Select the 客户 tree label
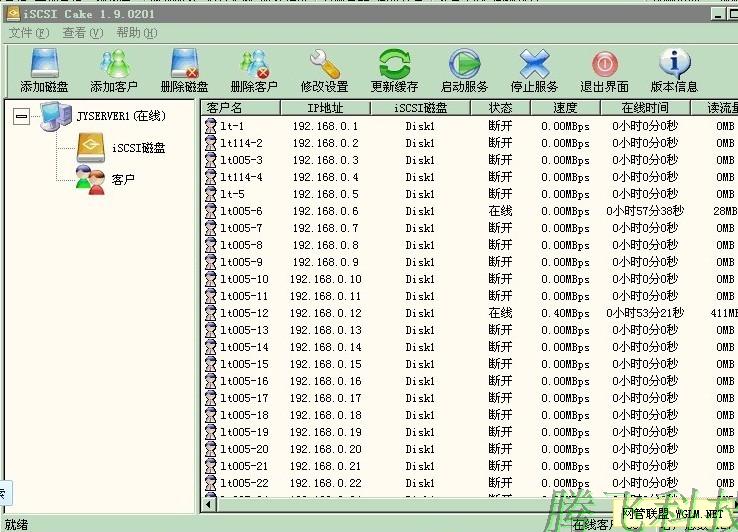Image resolution: width=738 pixels, height=532 pixels. coord(123,179)
